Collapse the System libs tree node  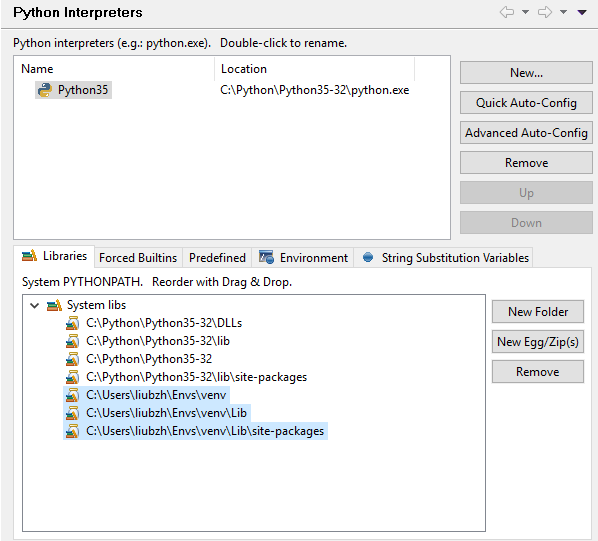pos(35,305)
